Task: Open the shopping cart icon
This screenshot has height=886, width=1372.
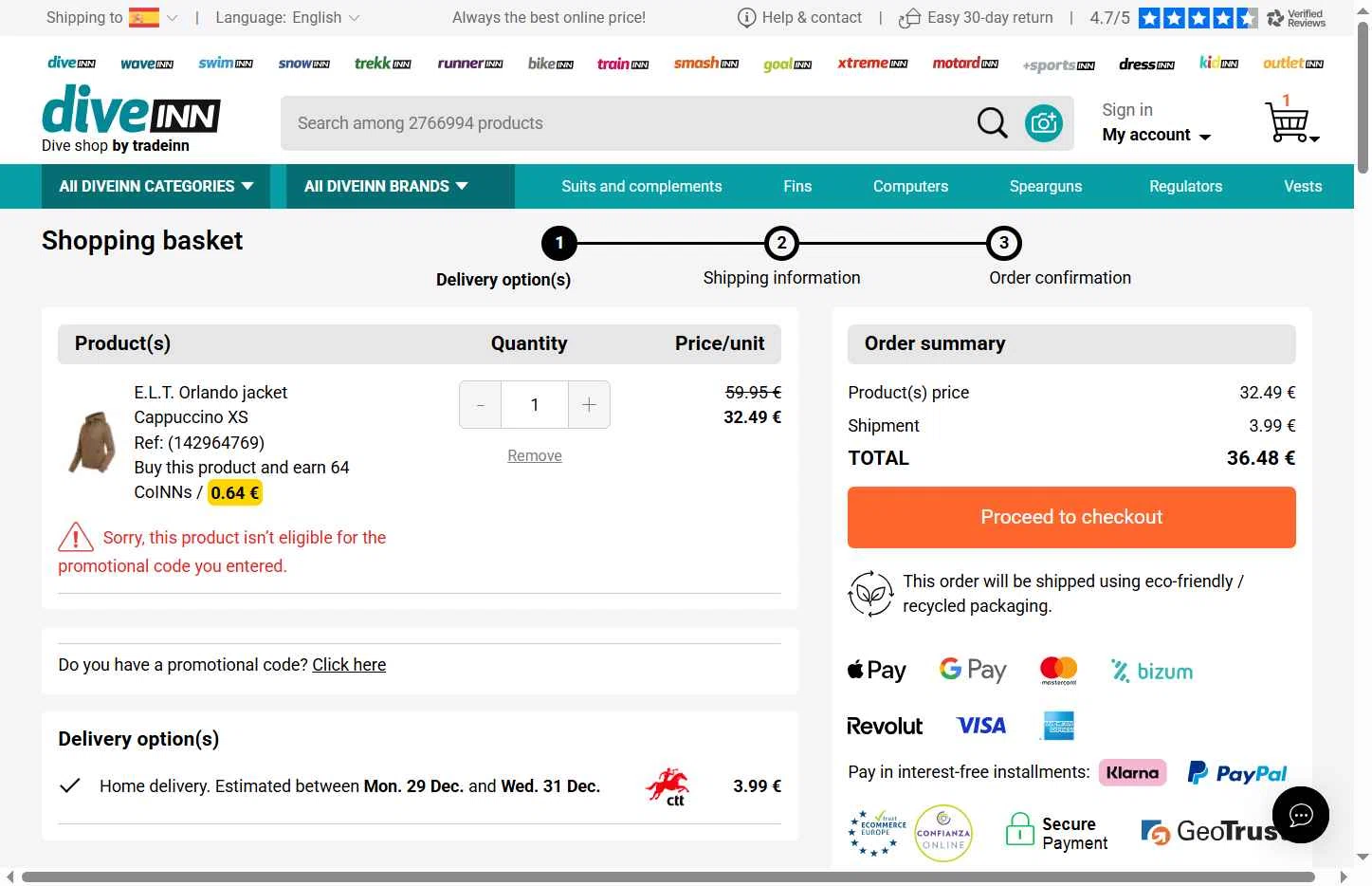Action: (x=1290, y=120)
